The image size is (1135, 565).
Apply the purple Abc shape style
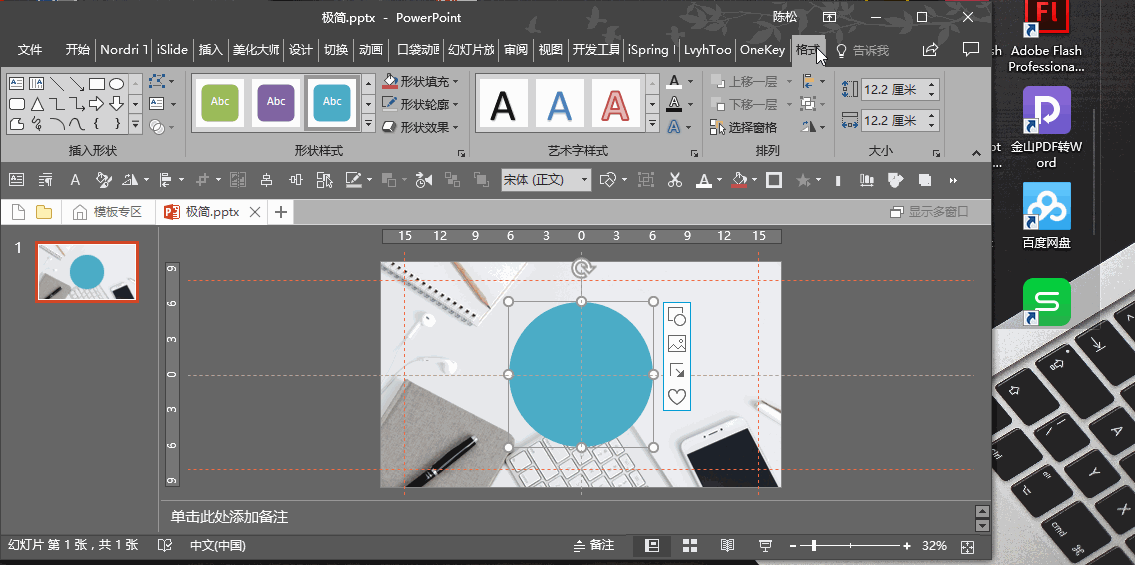(276, 102)
